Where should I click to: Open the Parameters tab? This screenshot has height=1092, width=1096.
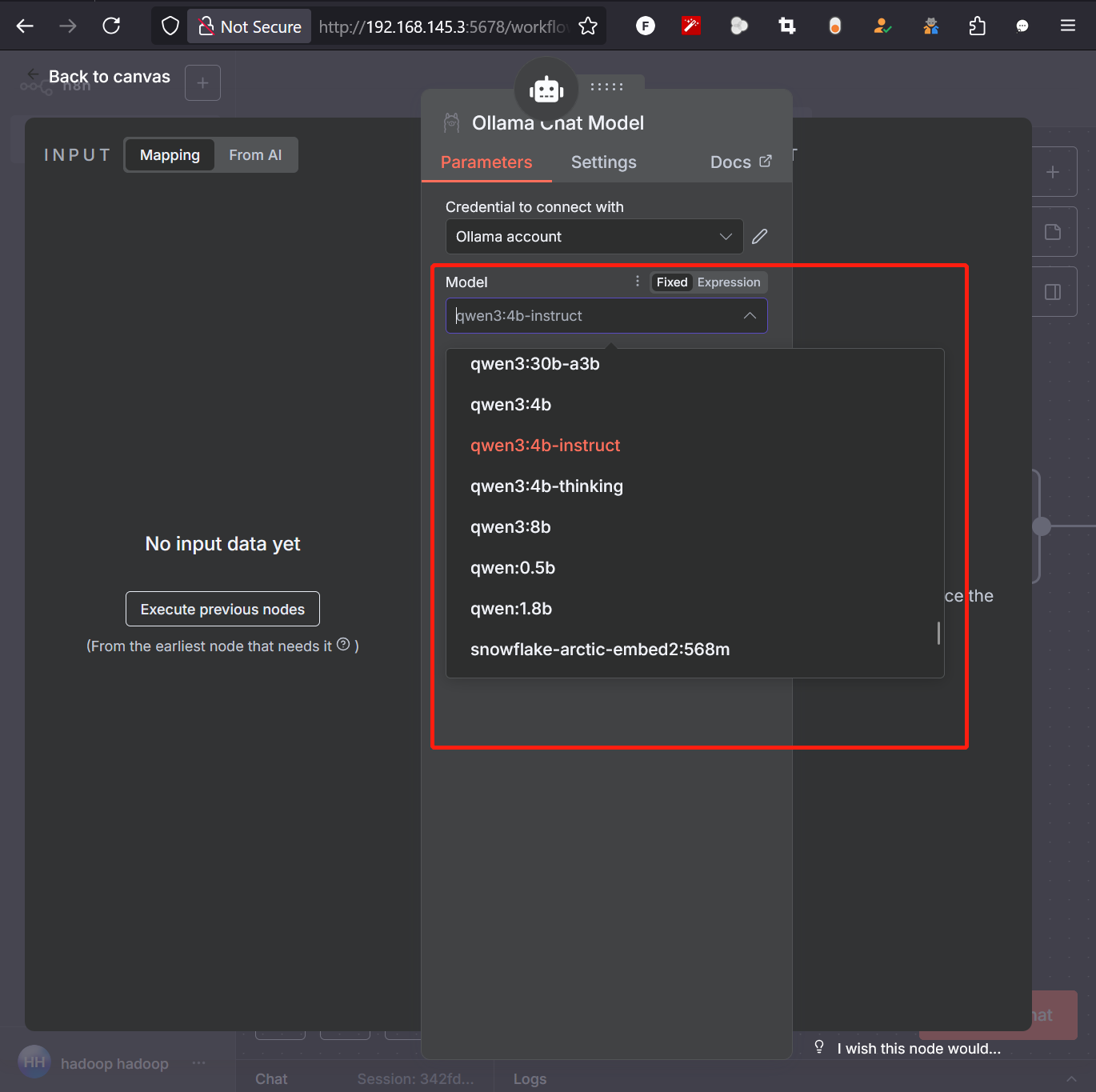[486, 162]
